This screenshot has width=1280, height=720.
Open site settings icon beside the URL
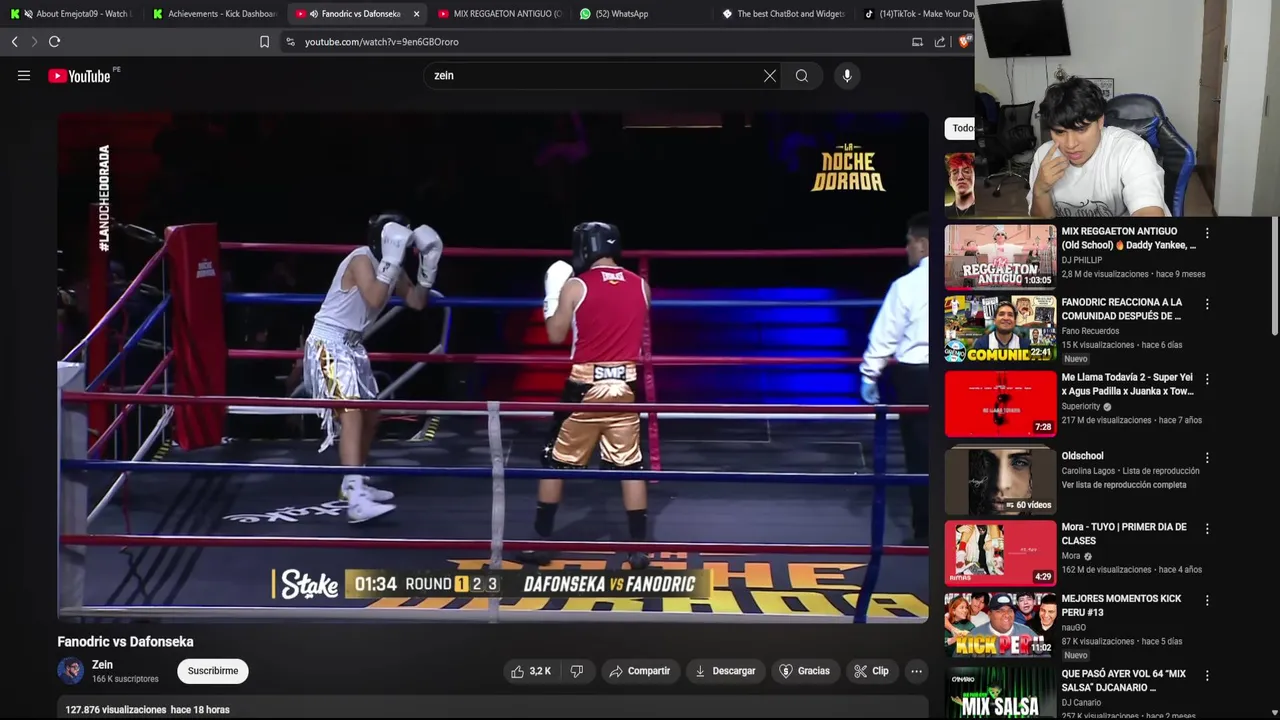click(x=291, y=42)
